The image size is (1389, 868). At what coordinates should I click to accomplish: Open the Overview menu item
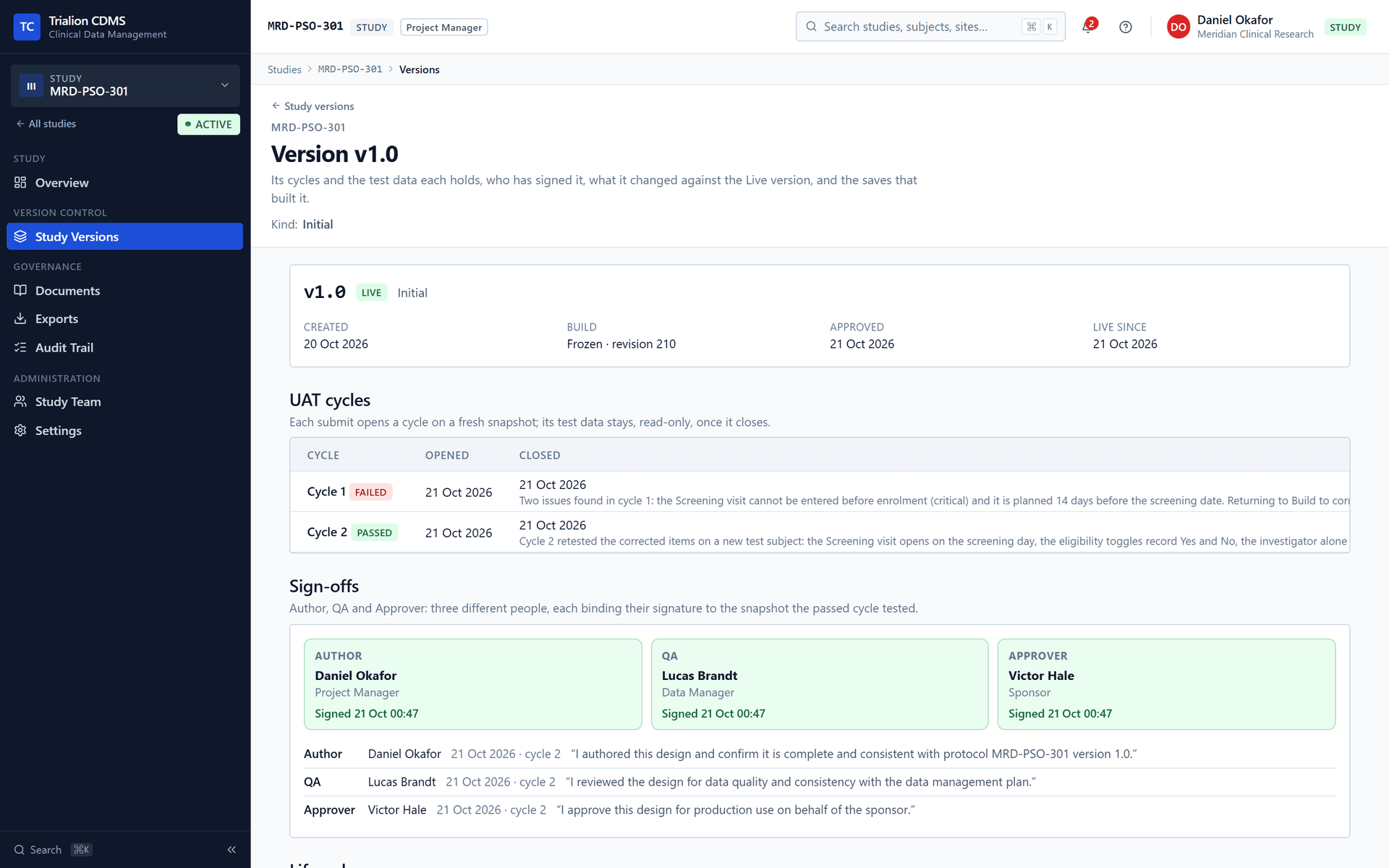pyautogui.click(x=124, y=182)
